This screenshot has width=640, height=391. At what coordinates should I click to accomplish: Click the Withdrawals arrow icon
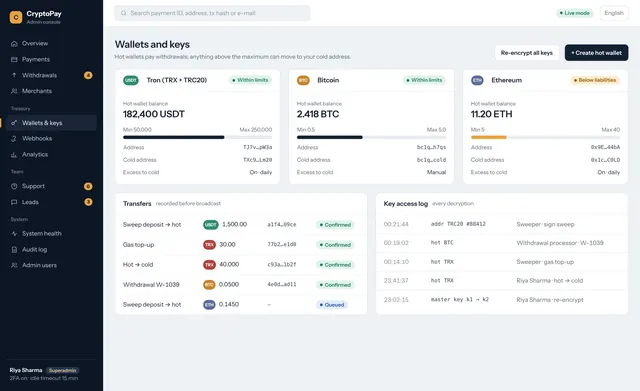pos(14,75)
